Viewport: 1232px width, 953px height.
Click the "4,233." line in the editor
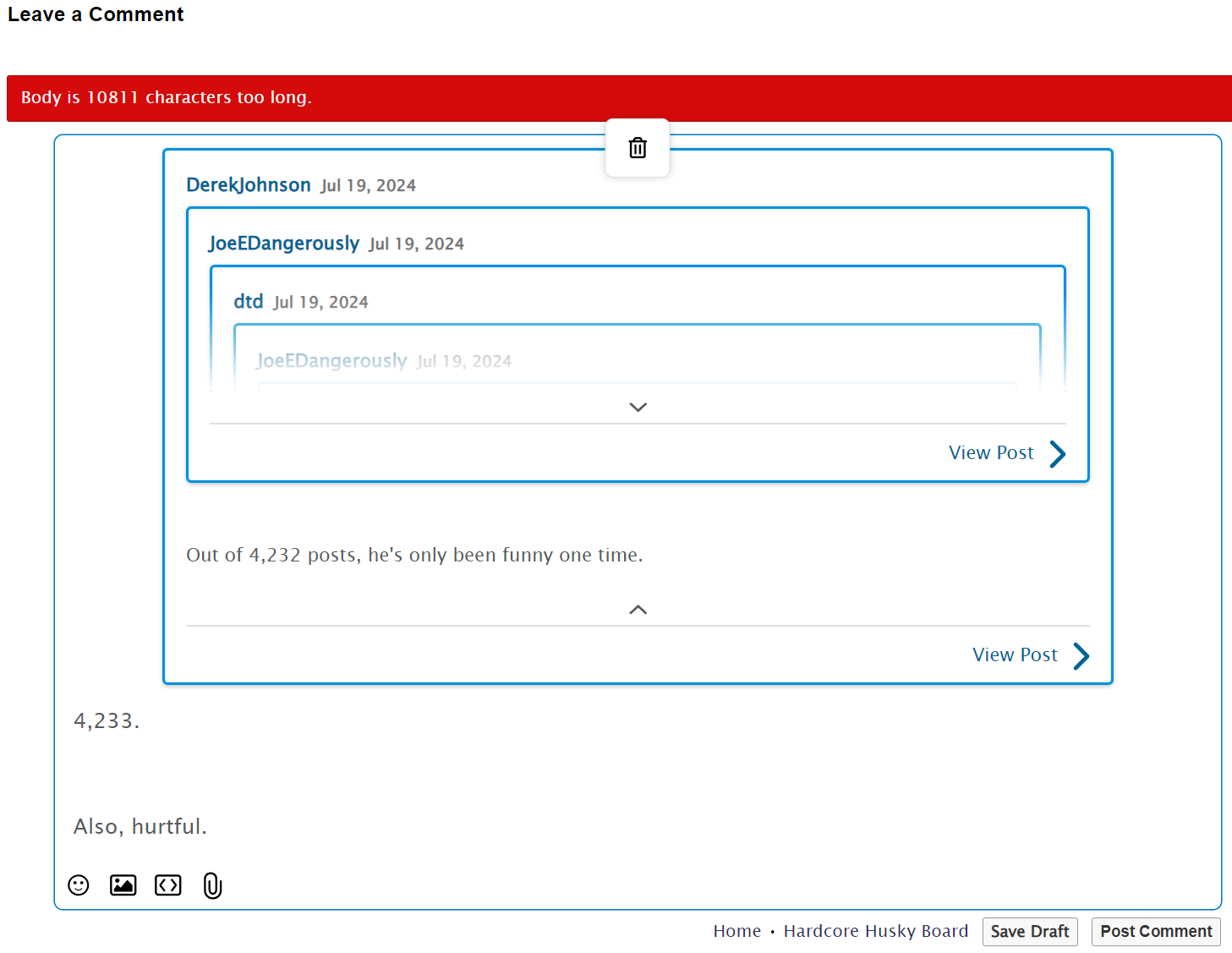coord(107,721)
